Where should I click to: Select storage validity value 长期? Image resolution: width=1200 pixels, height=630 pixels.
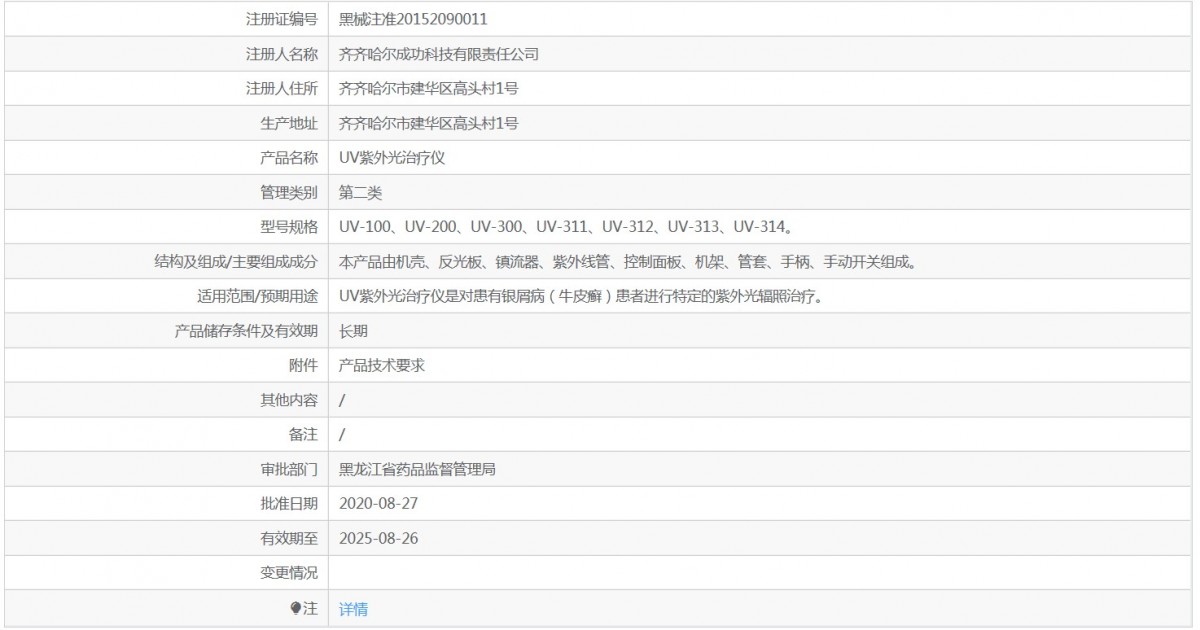pos(353,331)
